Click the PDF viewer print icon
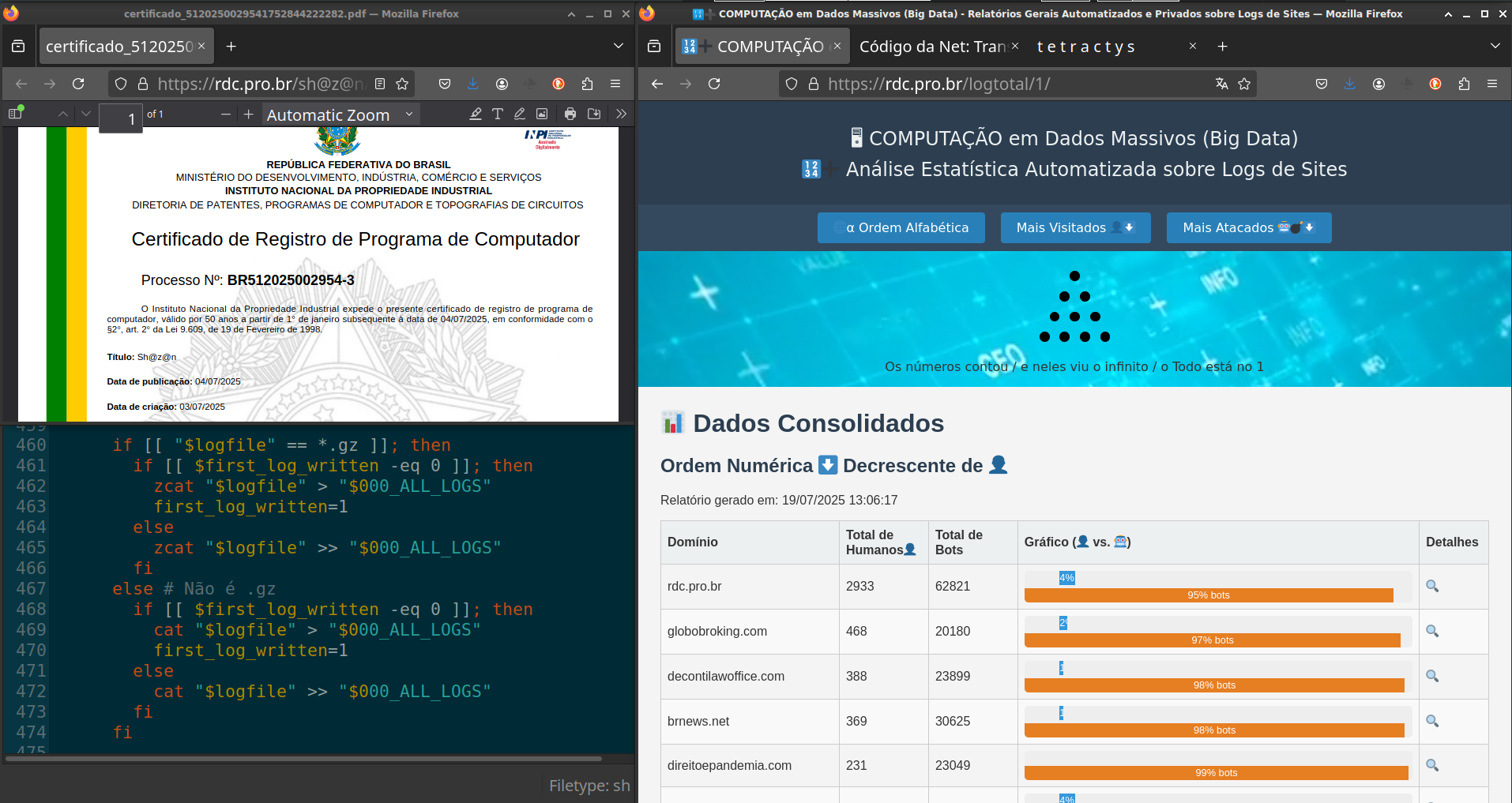The height and width of the screenshot is (803, 1512). [570, 114]
